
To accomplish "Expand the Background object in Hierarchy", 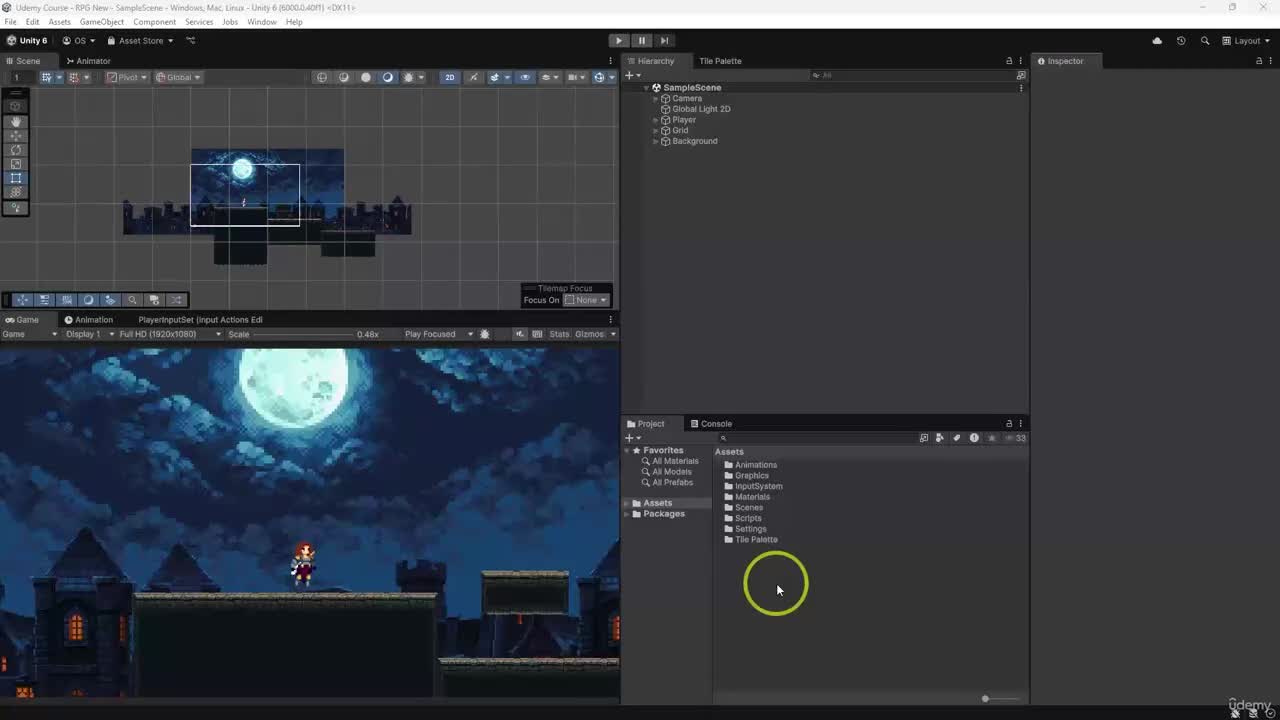I will click(x=655, y=141).
